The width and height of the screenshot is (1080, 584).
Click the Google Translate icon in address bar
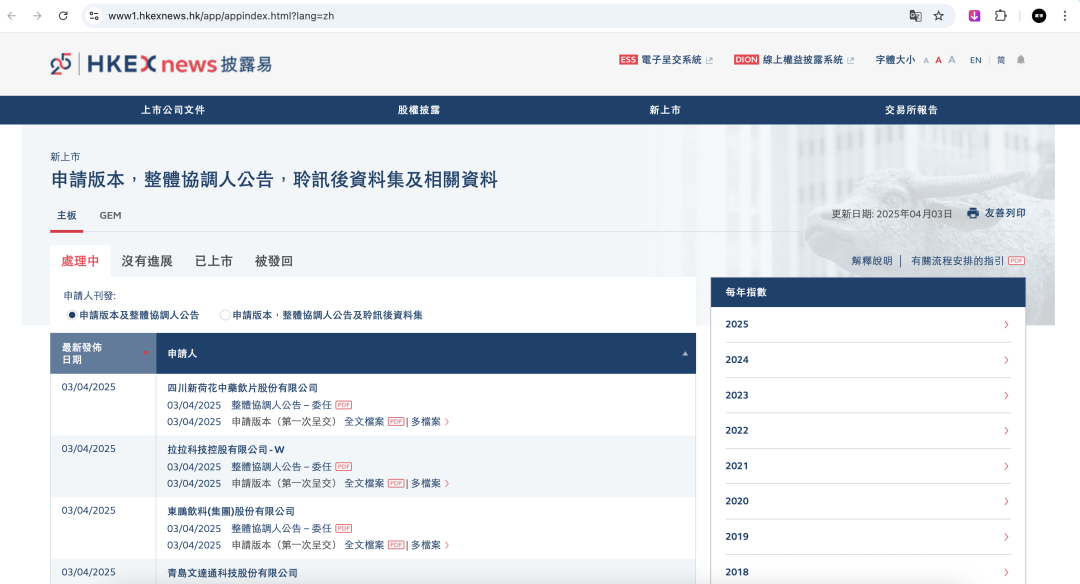914,16
